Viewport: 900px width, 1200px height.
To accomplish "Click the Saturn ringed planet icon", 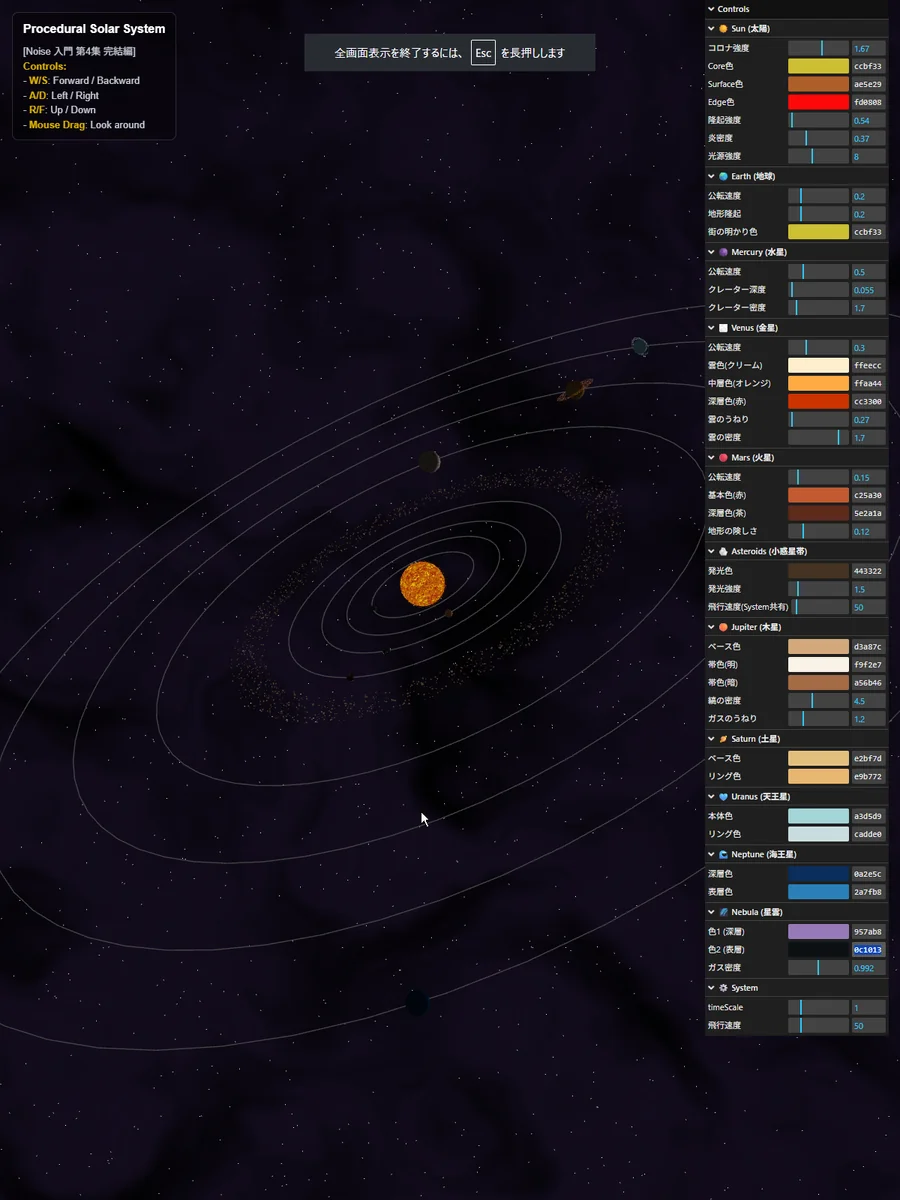I will click(723, 739).
